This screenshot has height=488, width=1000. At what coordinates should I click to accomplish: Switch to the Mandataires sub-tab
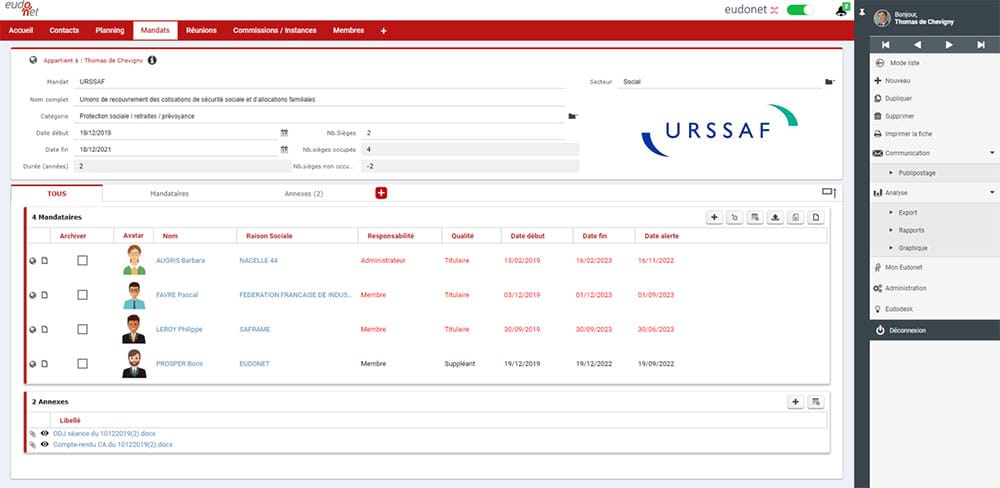tap(170, 193)
